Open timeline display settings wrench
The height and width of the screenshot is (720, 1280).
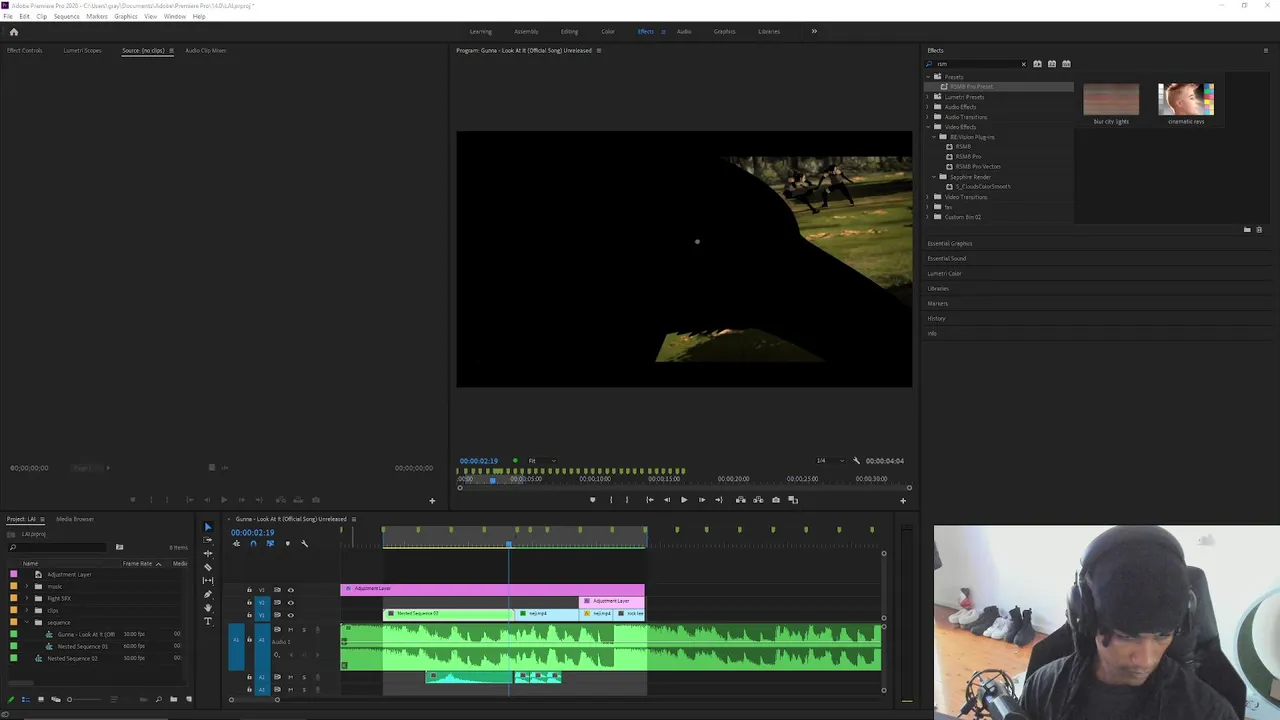pos(305,544)
